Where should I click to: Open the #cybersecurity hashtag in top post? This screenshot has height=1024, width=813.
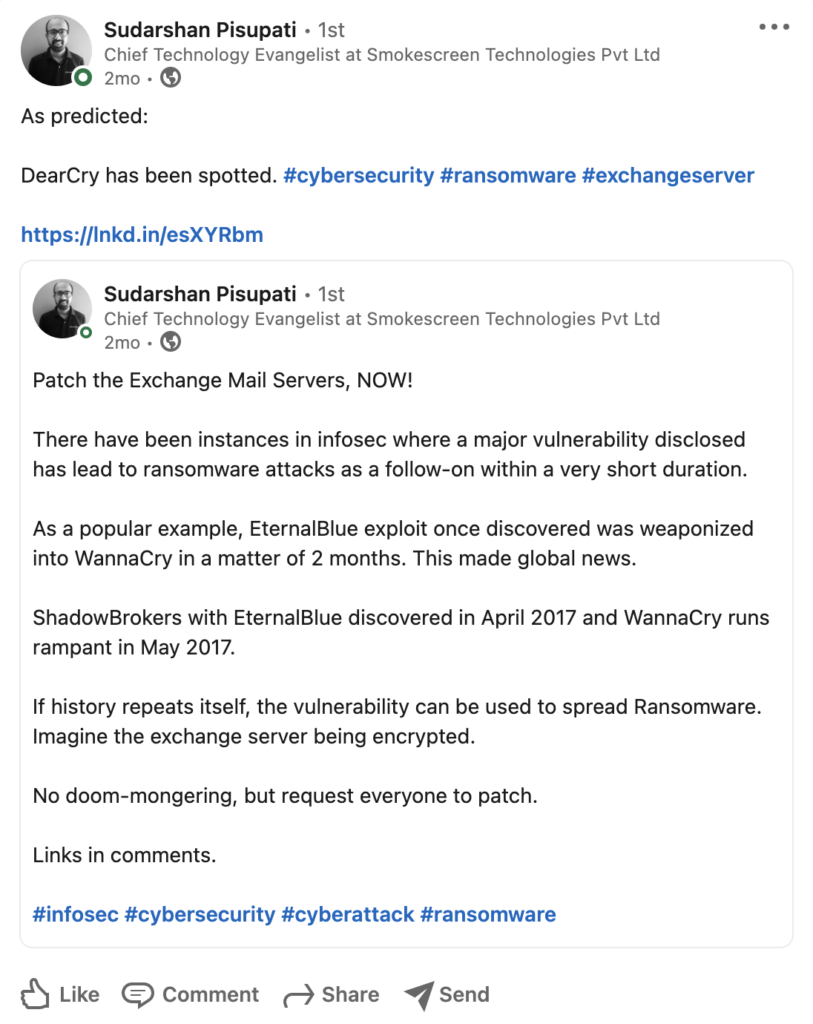(359, 175)
